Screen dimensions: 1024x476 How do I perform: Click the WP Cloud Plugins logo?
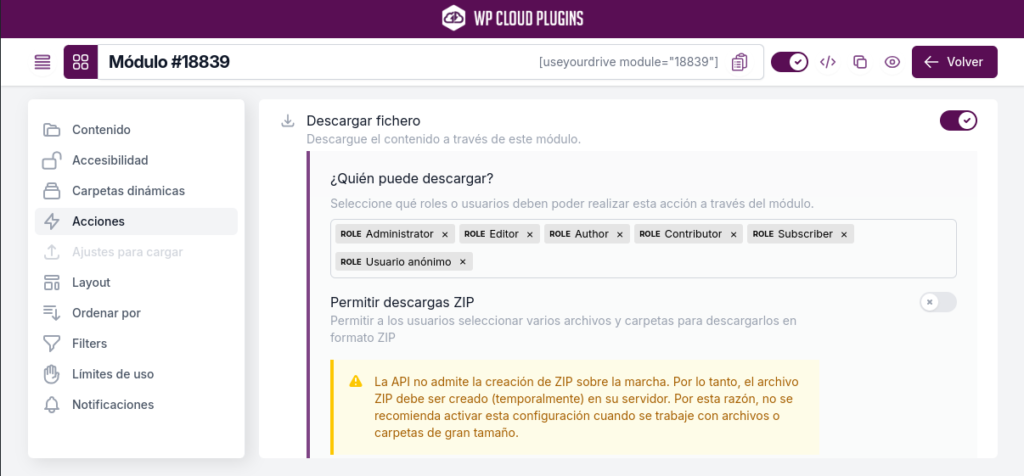coord(512,18)
